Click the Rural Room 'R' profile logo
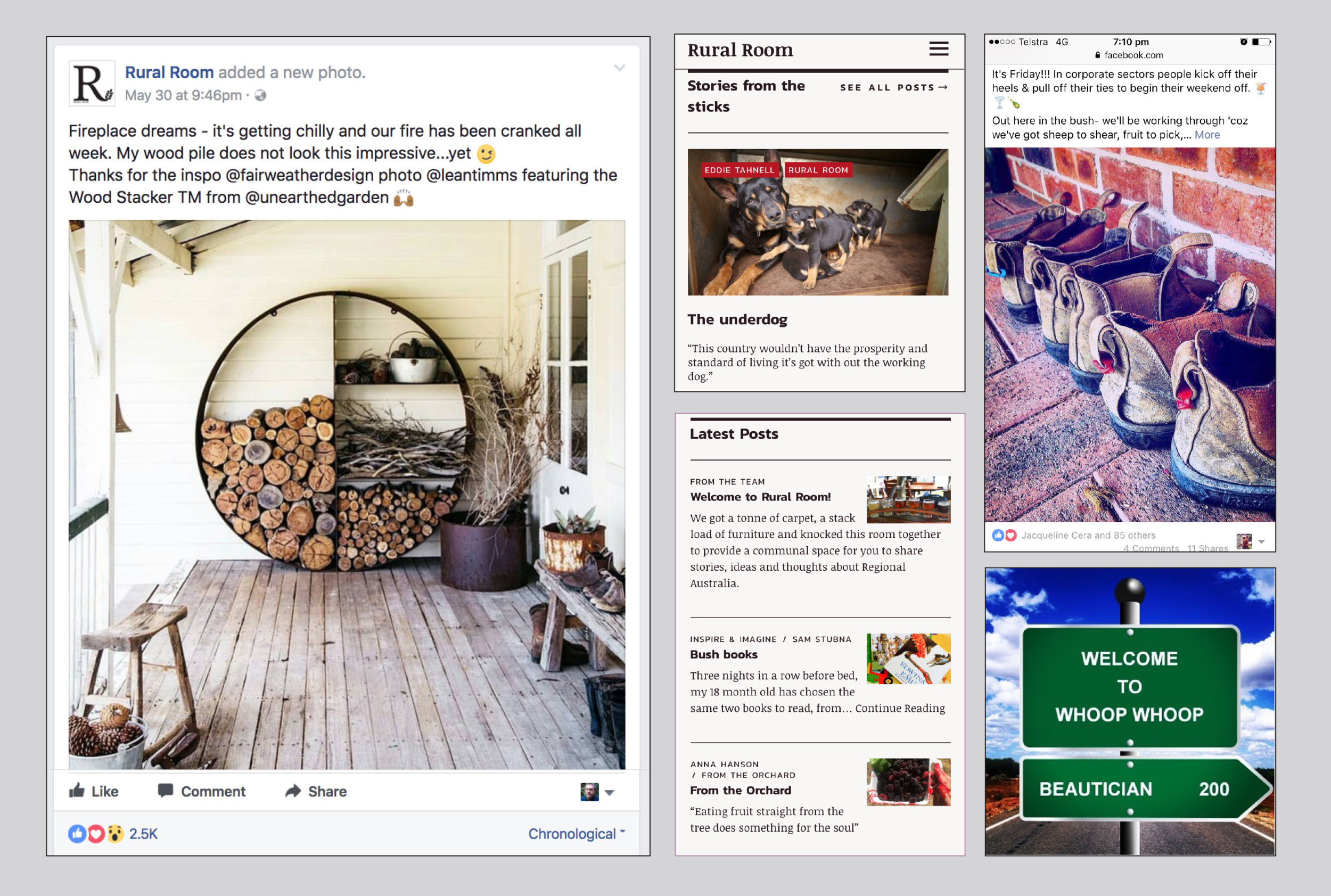Viewport: 1331px width, 896px height. tap(92, 84)
